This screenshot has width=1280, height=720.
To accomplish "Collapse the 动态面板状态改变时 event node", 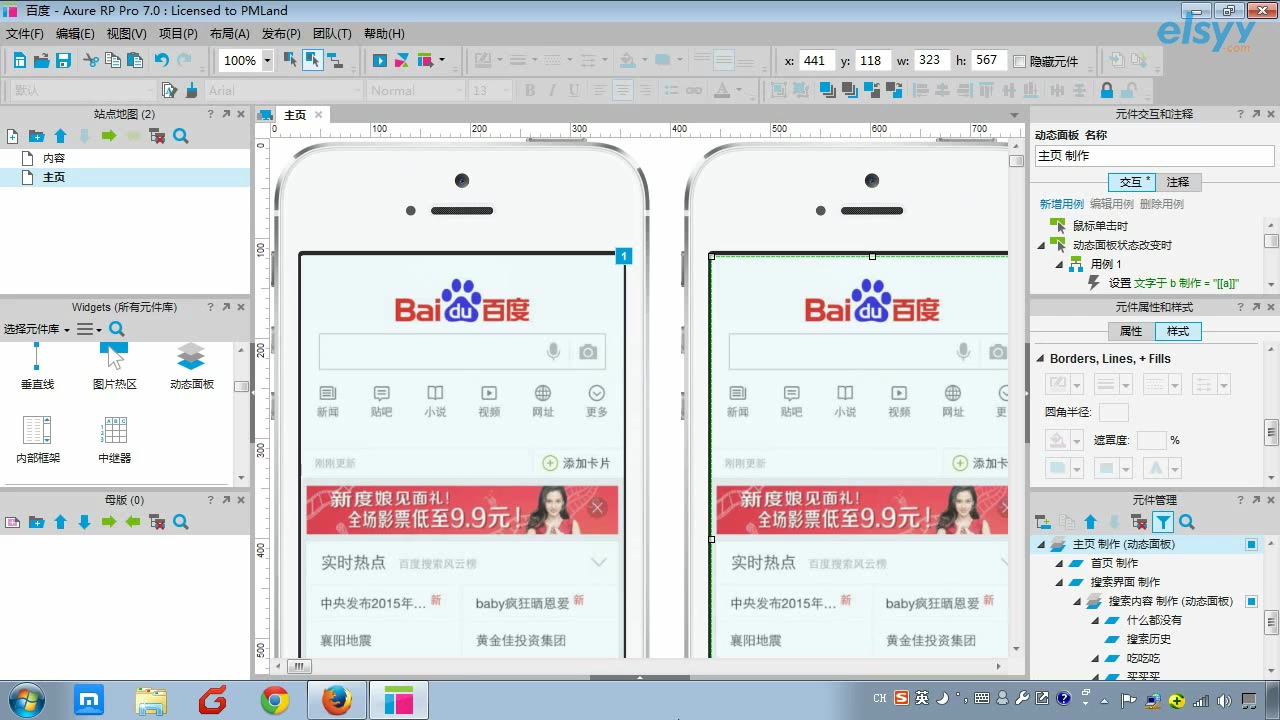I will [1041, 246].
